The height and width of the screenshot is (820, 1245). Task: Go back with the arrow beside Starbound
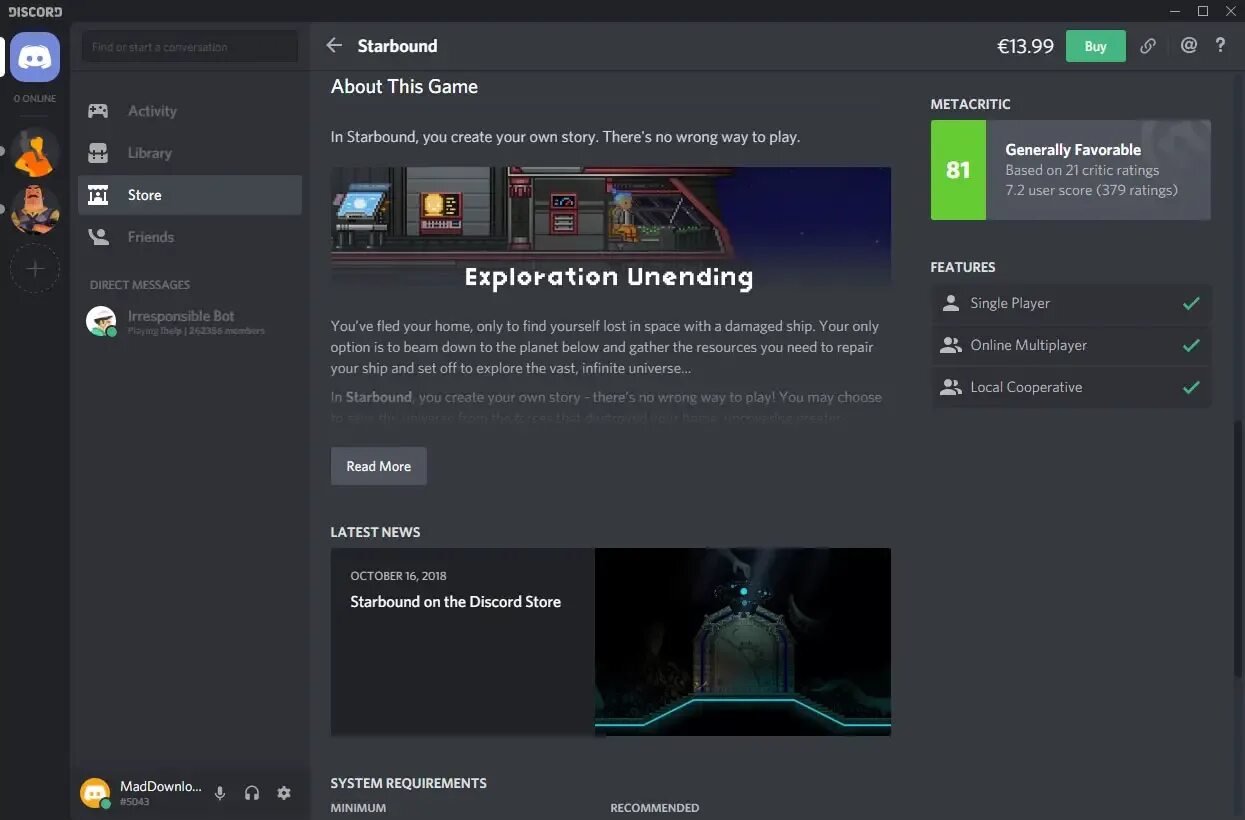334,45
